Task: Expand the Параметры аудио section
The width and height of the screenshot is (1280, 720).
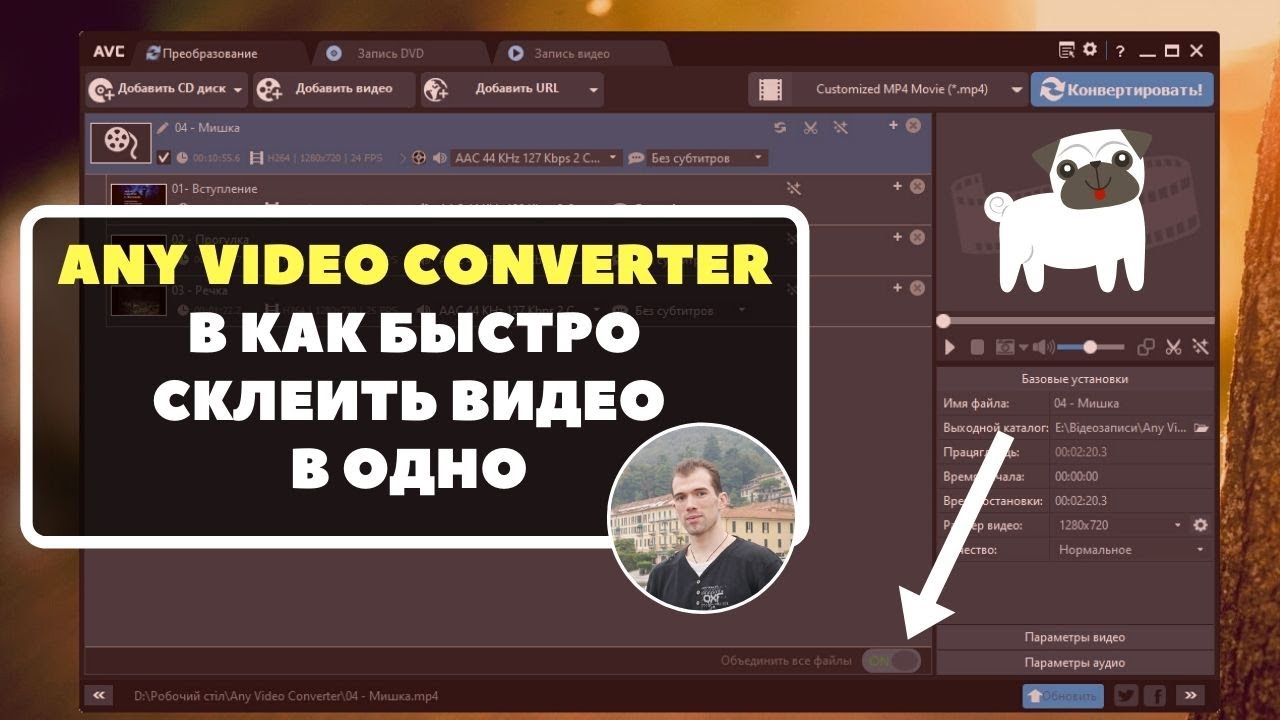Action: 1075,662
